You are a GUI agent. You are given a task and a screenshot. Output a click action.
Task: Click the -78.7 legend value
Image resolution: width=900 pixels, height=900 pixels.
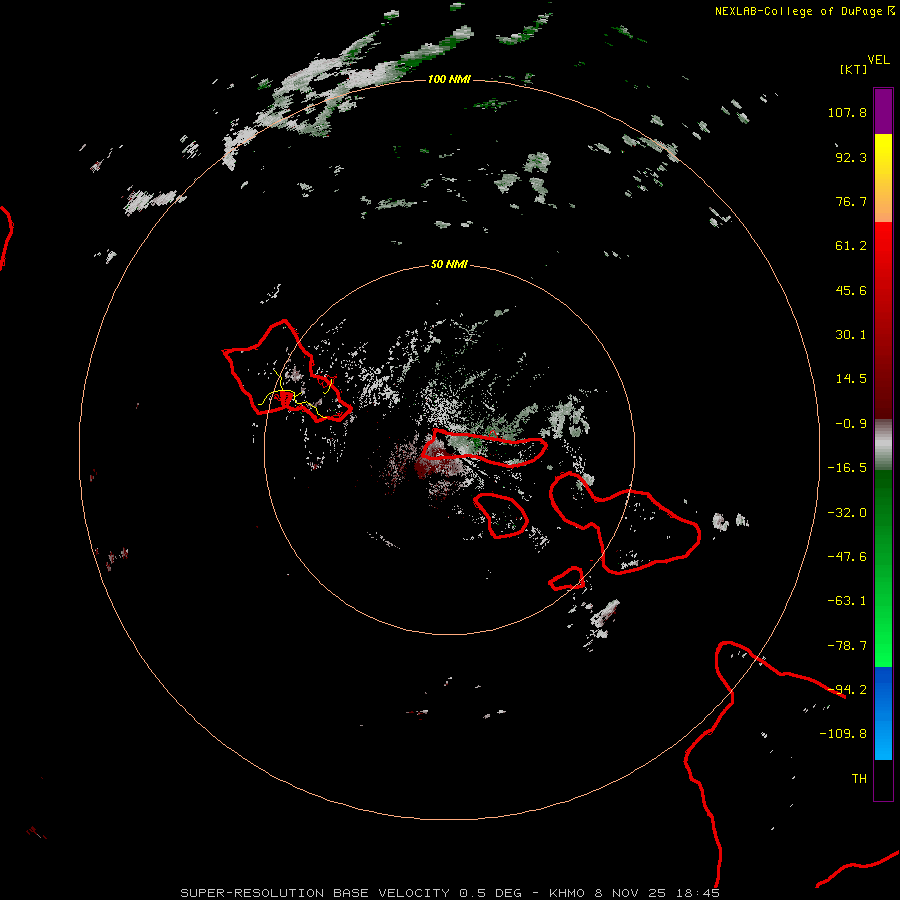847,646
